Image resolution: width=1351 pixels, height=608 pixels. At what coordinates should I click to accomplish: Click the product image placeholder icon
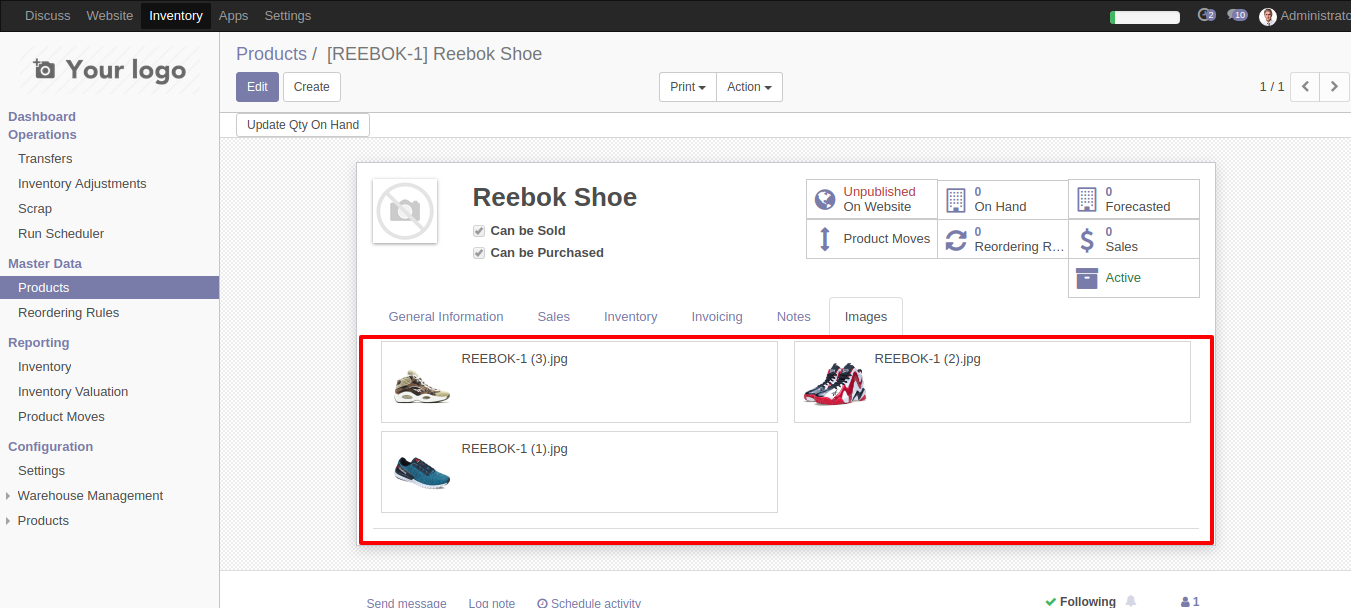pos(405,211)
